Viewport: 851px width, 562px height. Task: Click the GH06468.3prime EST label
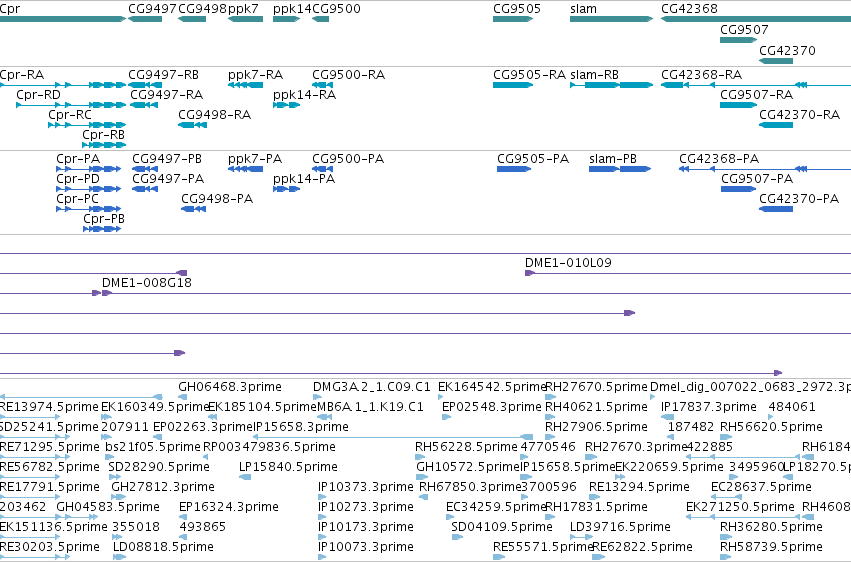(230, 387)
